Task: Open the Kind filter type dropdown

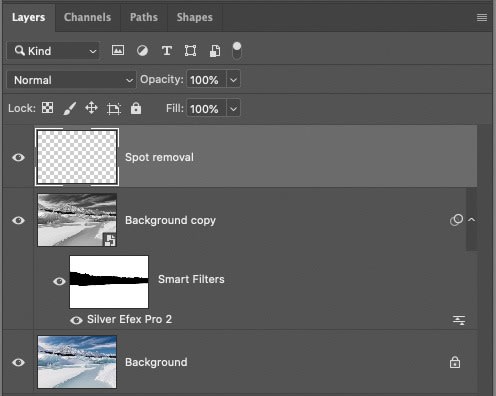Action: tap(53, 51)
